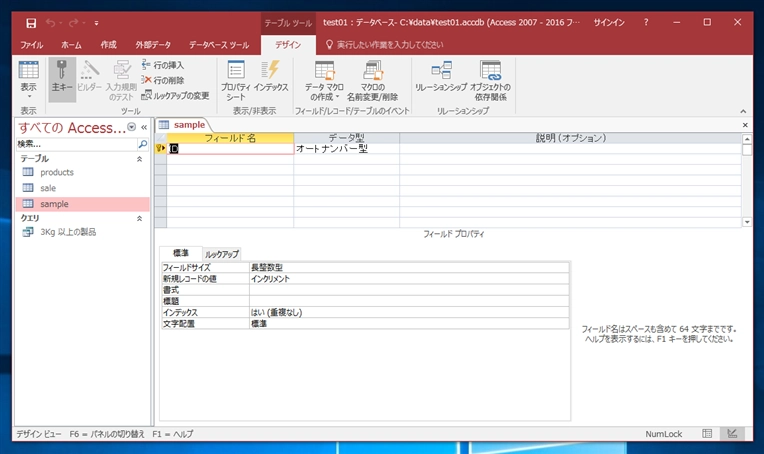The width and height of the screenshot is (764, 454).
Task: Click the フィールドサイズ value 長整数型
Action: (409, 267)
